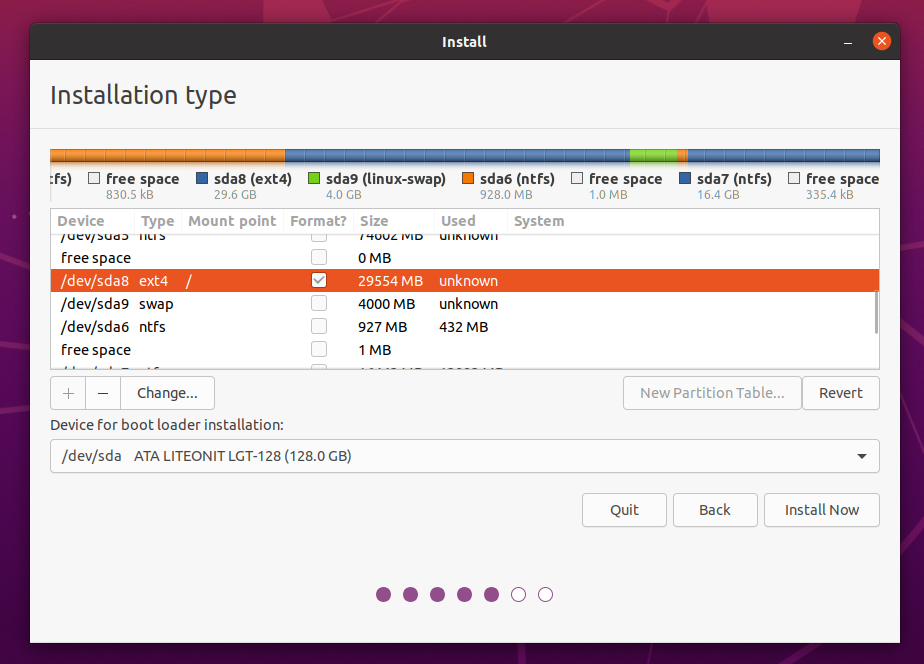Uncheck Format checkbox for /dev/sda8
Screen dimensions: 924x664
(x=319, y=280)
